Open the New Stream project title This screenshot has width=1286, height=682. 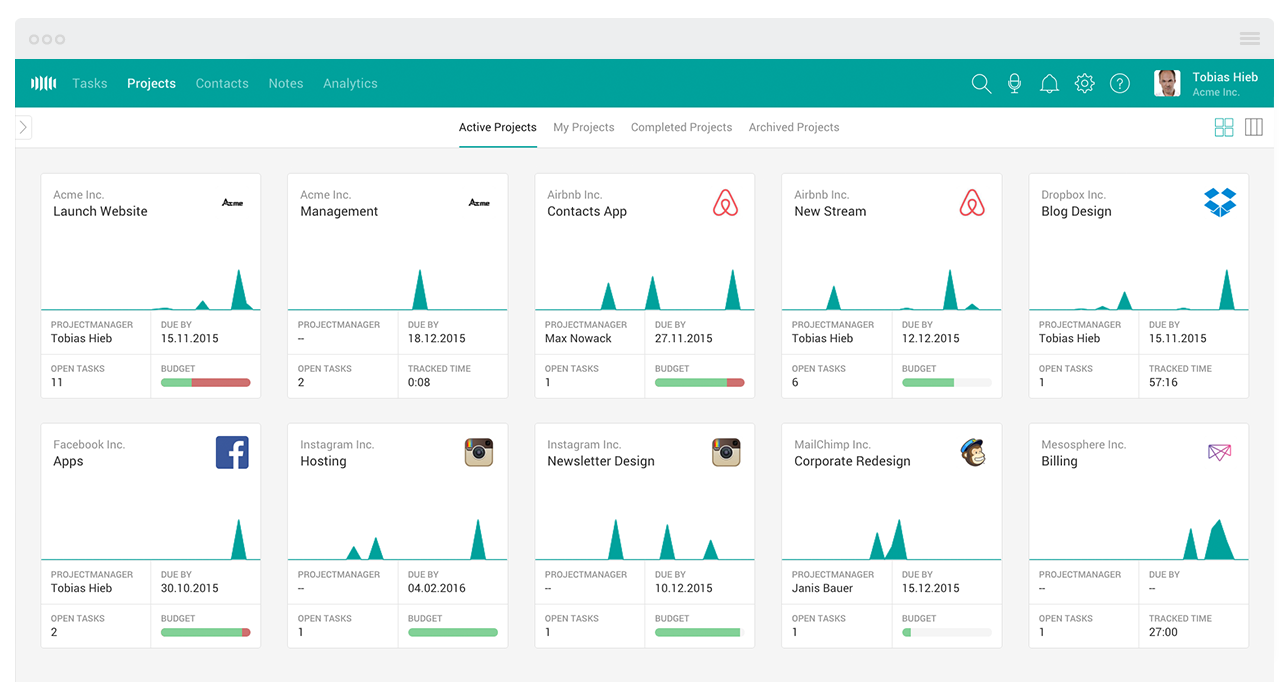pos(830,211)
